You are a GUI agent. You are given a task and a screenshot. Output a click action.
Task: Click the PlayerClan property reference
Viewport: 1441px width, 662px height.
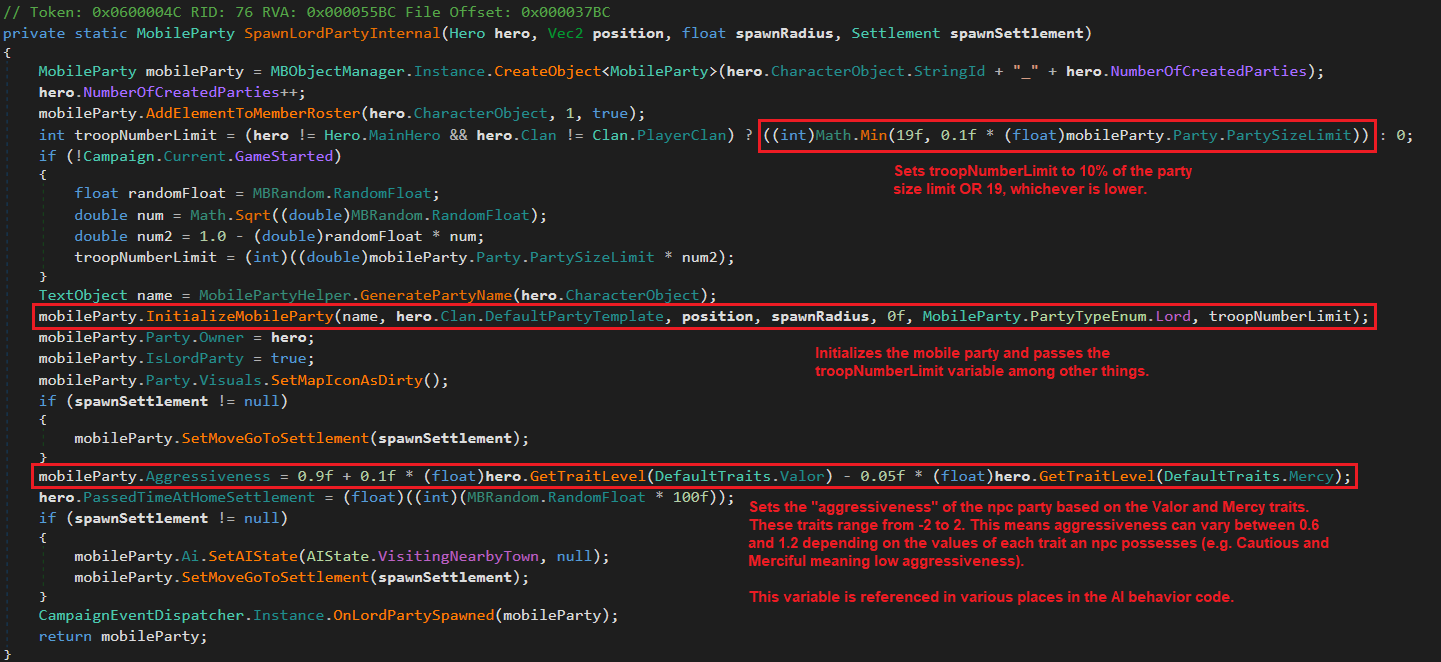pyautogui.click(x=682, y=135)
